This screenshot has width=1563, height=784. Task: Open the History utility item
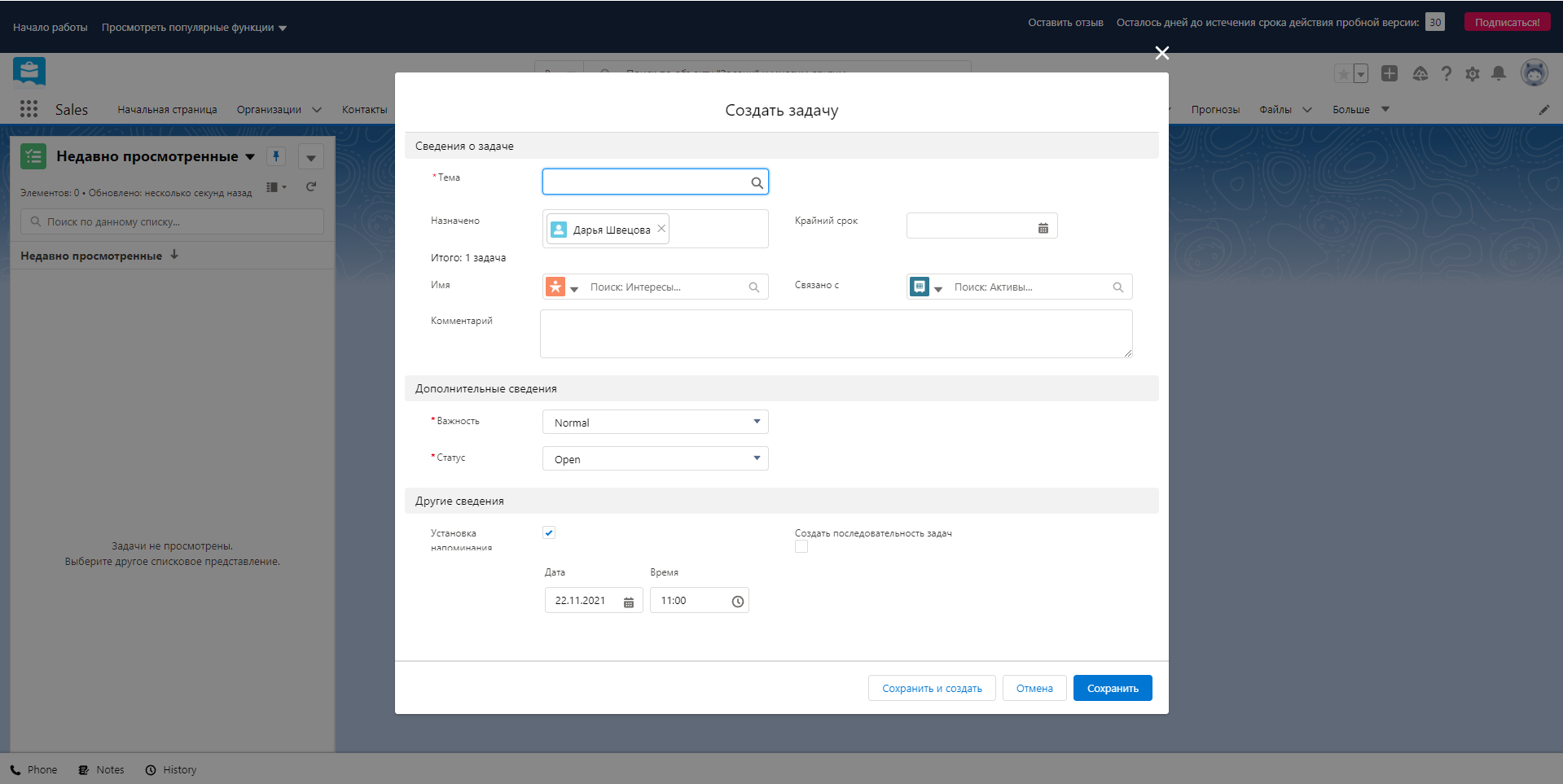pos(171,770)
